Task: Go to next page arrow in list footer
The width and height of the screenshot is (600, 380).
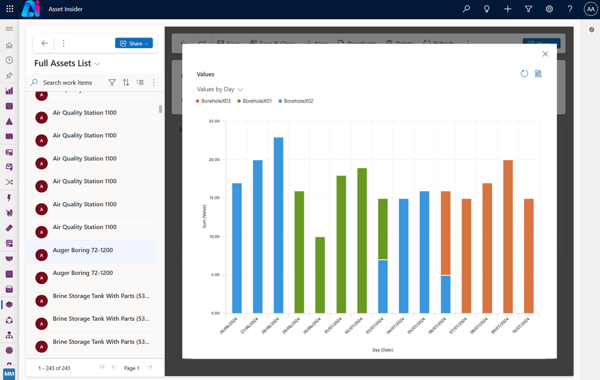Action: click(150, 367)
